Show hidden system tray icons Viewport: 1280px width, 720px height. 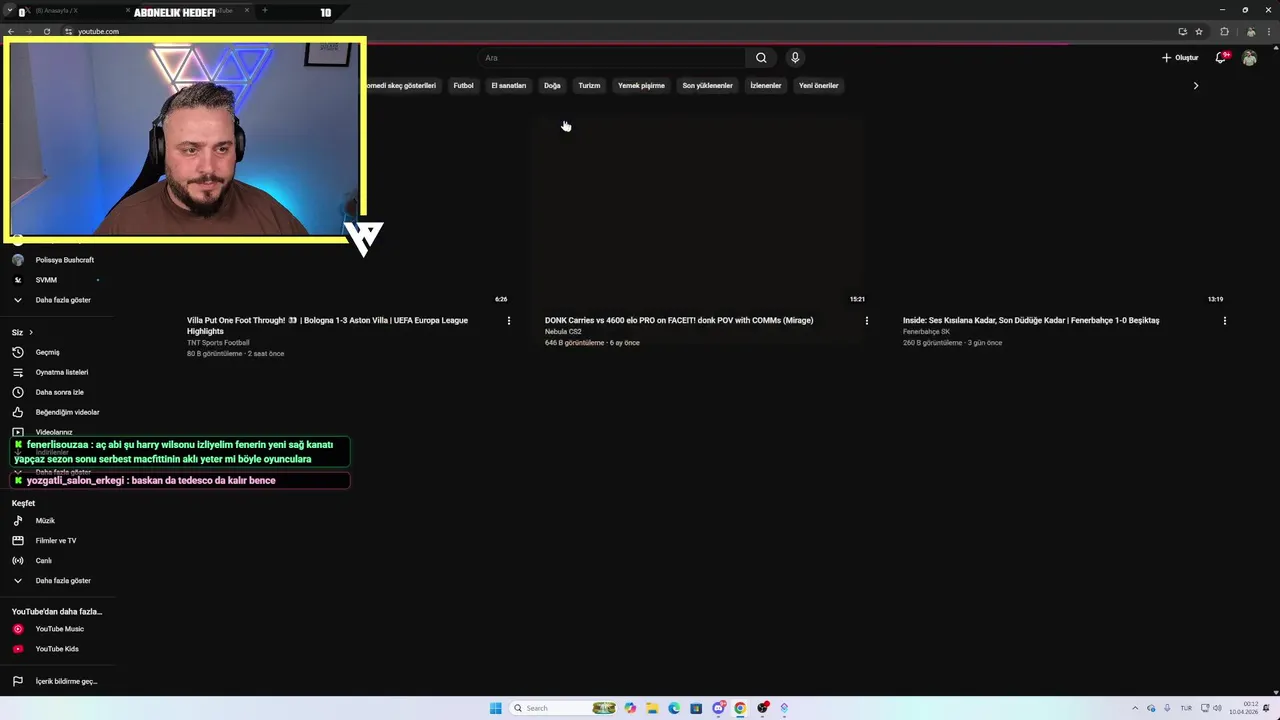point(1134,708)
